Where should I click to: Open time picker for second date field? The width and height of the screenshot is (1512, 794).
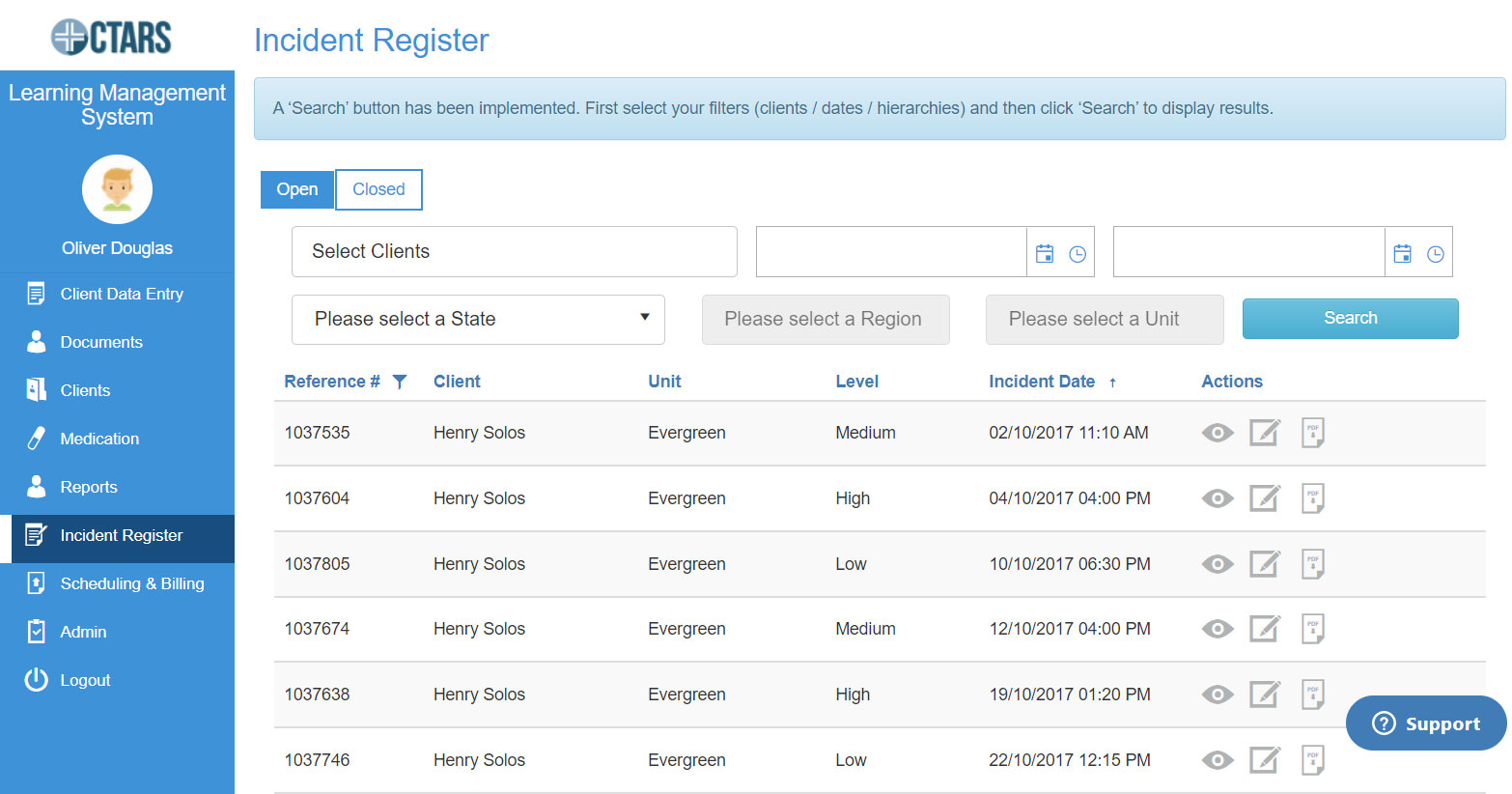1435,254
